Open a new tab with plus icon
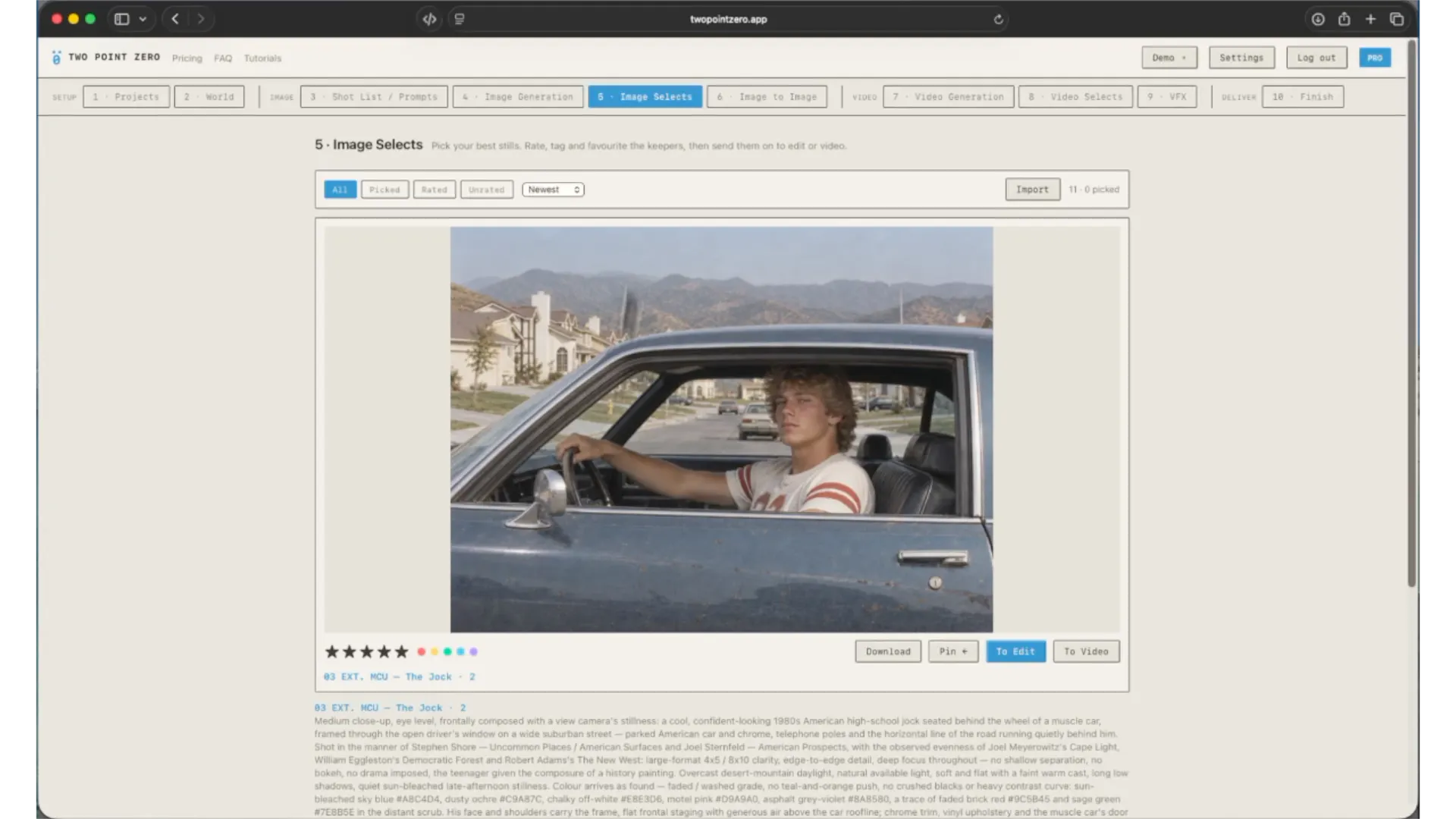This screenshot has height=819, width=1456. [x=1370, y=19]
